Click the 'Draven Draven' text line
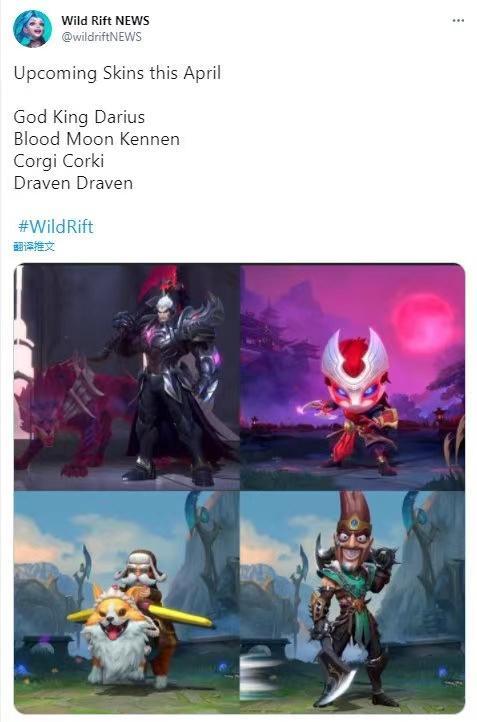Screen dimensions: 477x722 pyautogui.click(x=73, y=183)
